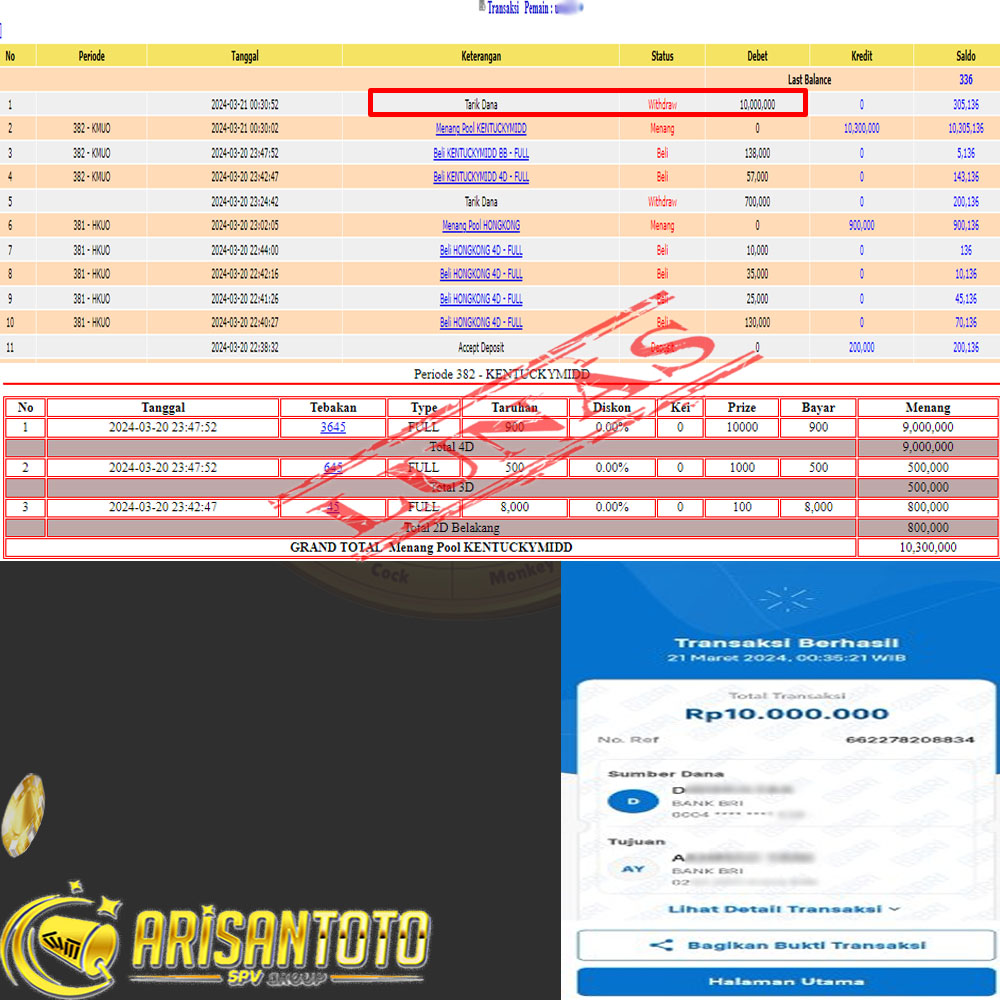Open Beli HONGKONG 4D link dated 22:42:16
Image resolution: width=1000 pixels, height=1000 pixels.
[481, 274]
